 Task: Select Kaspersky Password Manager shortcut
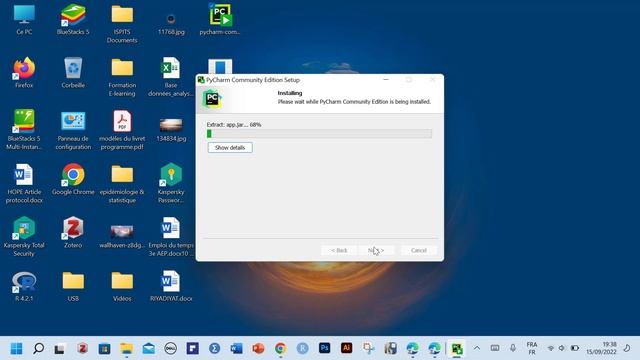(171, 183)
